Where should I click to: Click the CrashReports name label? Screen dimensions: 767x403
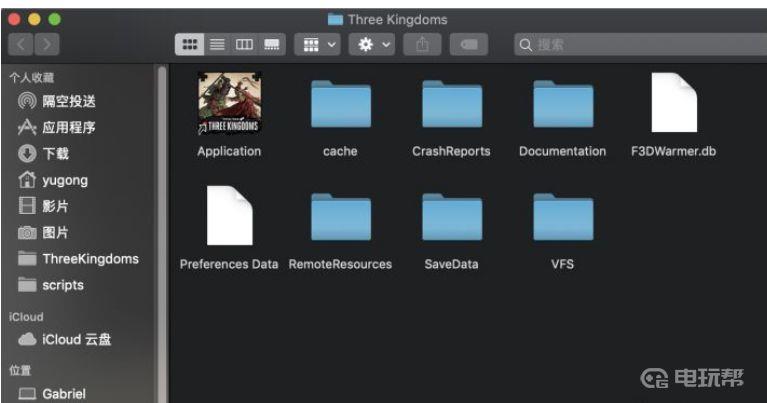point(451,152)
